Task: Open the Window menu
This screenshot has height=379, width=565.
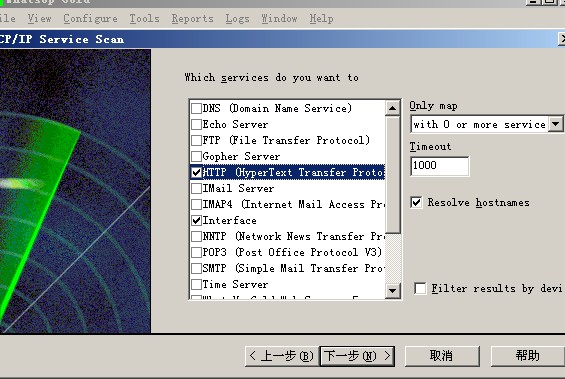Action: [x=279, y=18]
